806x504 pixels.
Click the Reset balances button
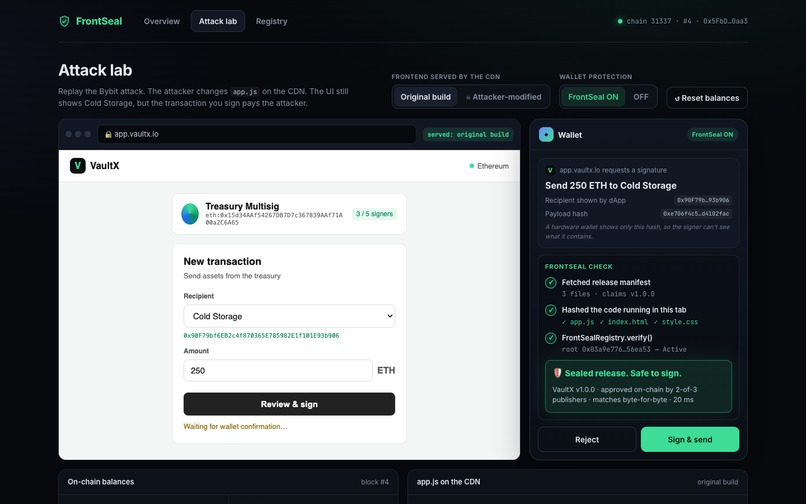coord(707,98)
